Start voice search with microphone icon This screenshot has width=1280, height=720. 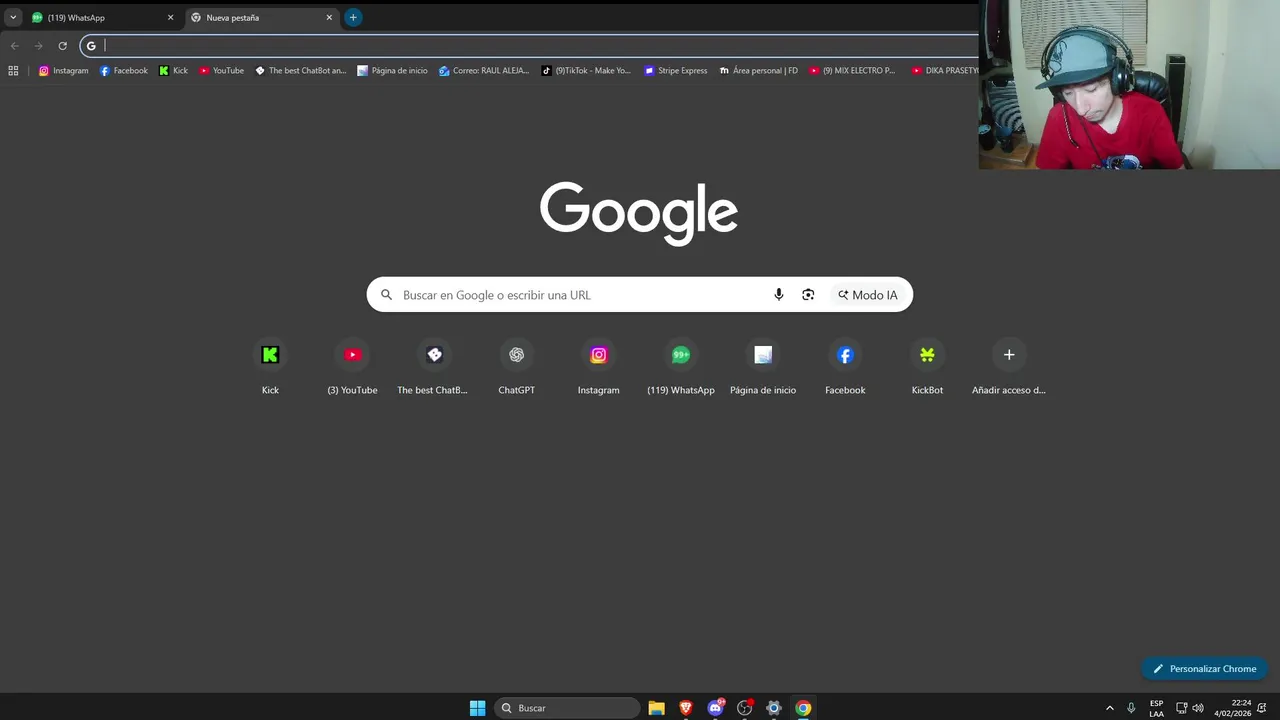pos(779,295)
